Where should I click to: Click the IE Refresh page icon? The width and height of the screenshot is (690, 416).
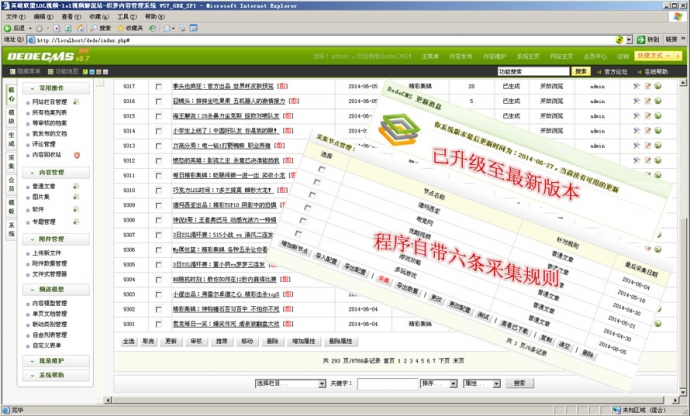point(68,28)
